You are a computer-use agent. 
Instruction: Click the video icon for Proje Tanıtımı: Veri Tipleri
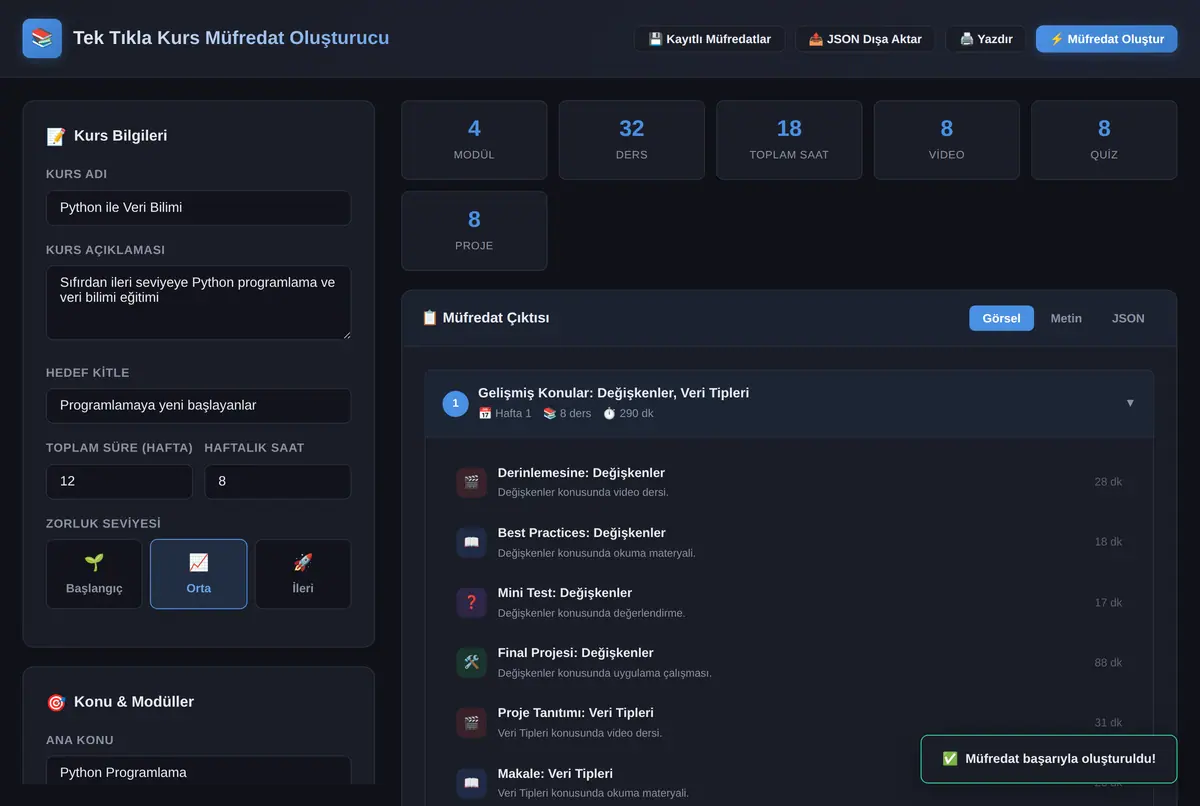point(471,722)
